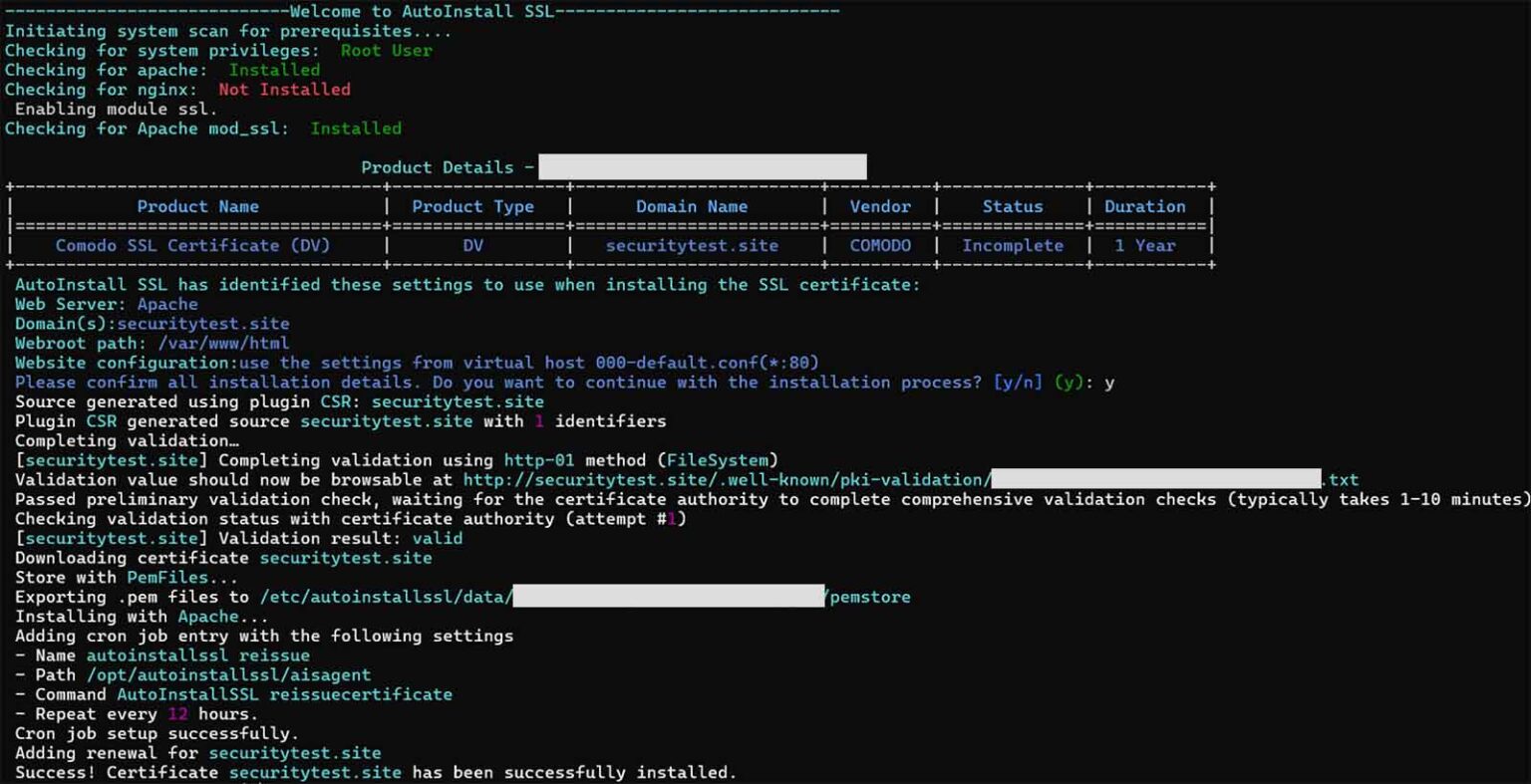Click the /opt/autoinstallssl/aisagent cron path
The width and height of the screenshot is (1531, 784).
point(228,674)
